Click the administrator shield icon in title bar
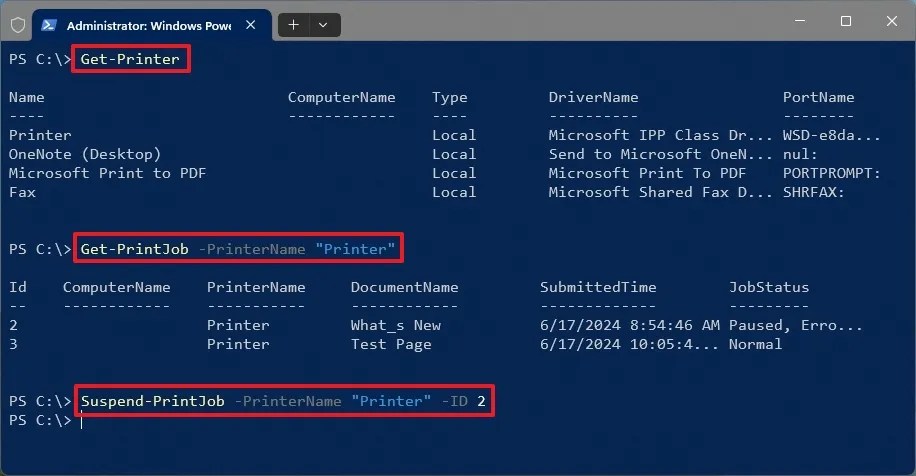916x476 pixels. click(18, 25)
